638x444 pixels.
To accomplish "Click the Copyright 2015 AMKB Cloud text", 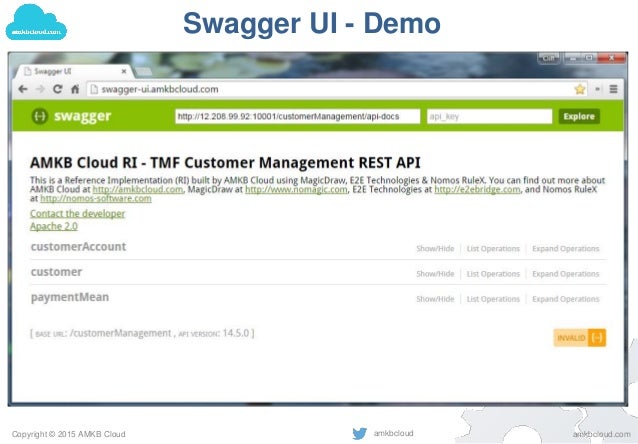I will 68,434.
